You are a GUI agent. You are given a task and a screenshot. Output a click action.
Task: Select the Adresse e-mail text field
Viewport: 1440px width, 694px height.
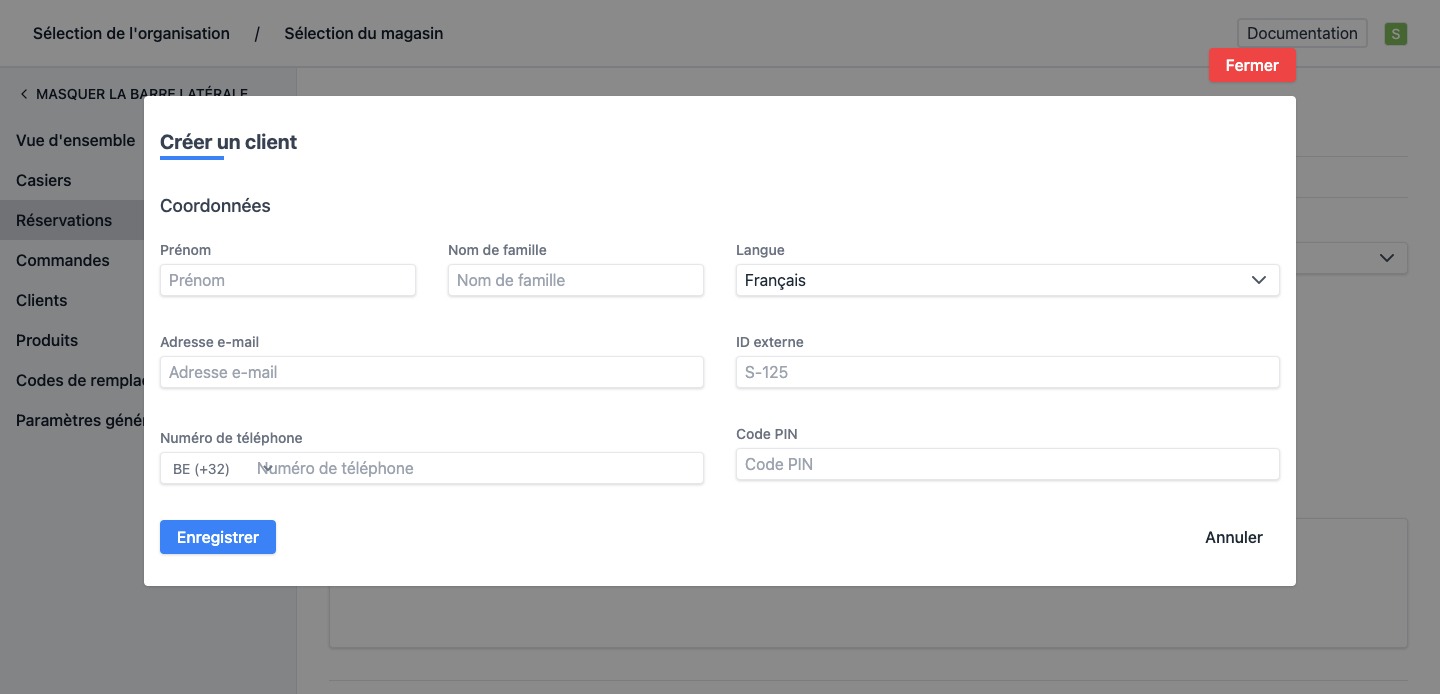click(x=432, y=372)
